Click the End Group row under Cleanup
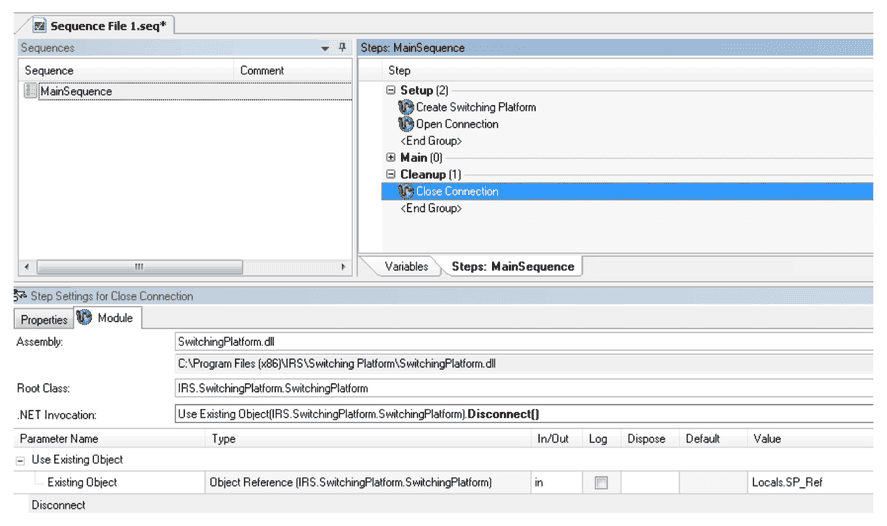Image resolution: width=887 pixels, height=526 pixels. click(431, 208)
